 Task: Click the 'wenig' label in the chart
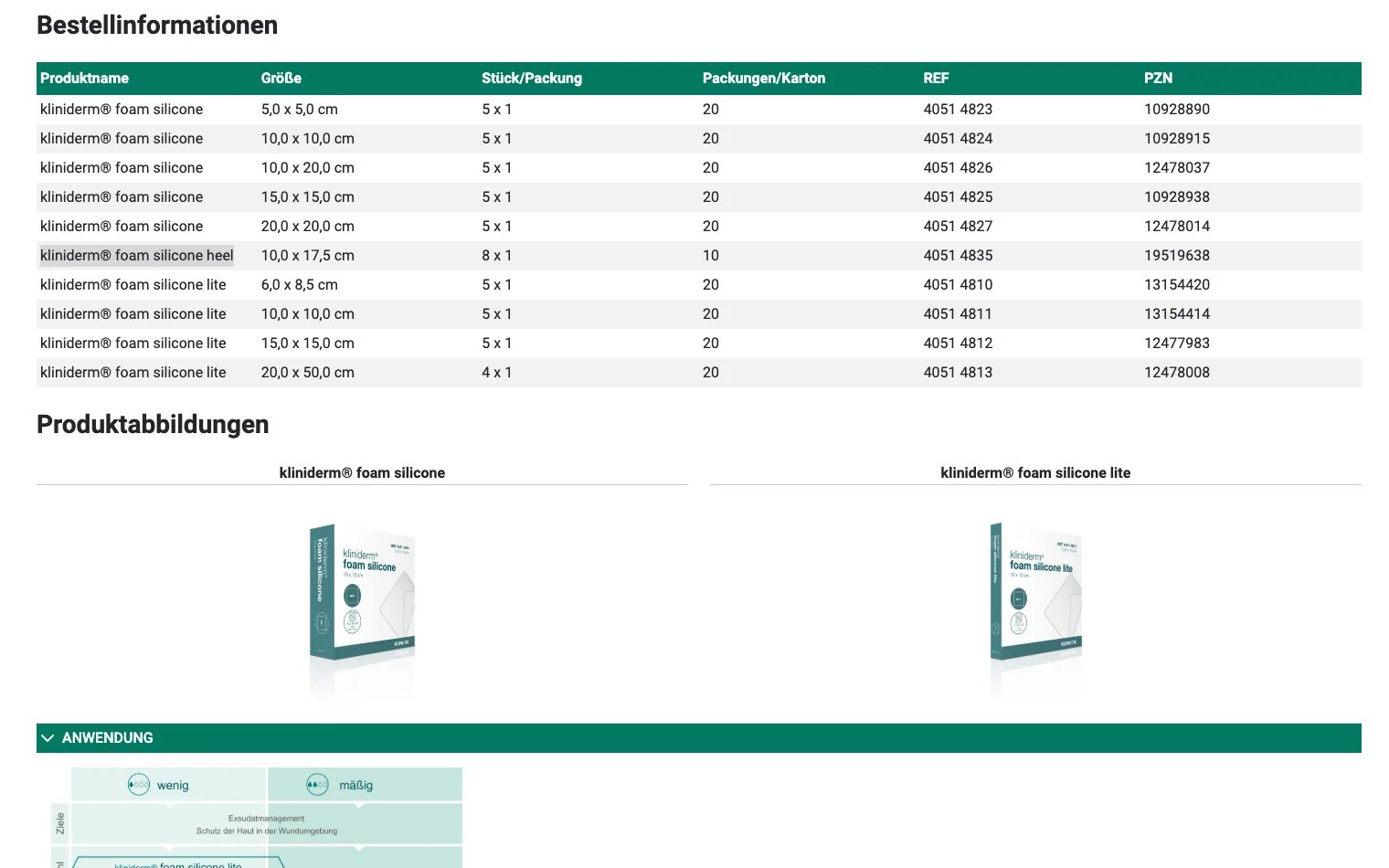(x=173, y=786)
